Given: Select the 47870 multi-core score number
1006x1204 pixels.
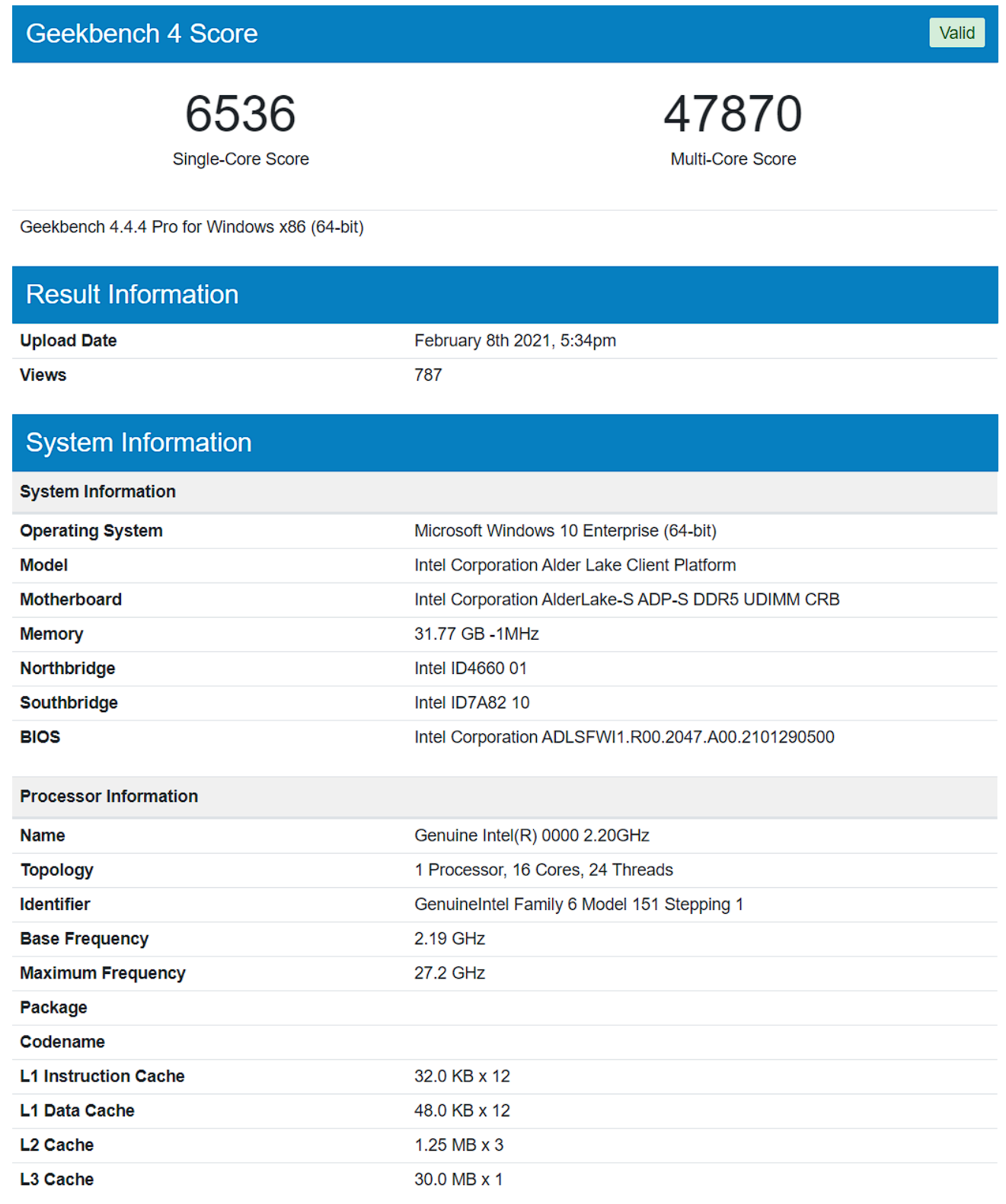Looking at the screenshot, I should (733, 113).
